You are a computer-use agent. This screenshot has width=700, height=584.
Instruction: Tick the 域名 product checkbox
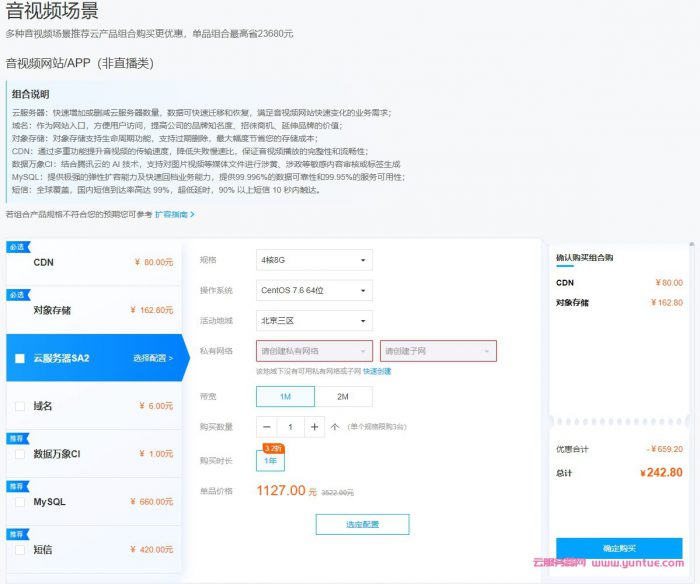point(20,406)
